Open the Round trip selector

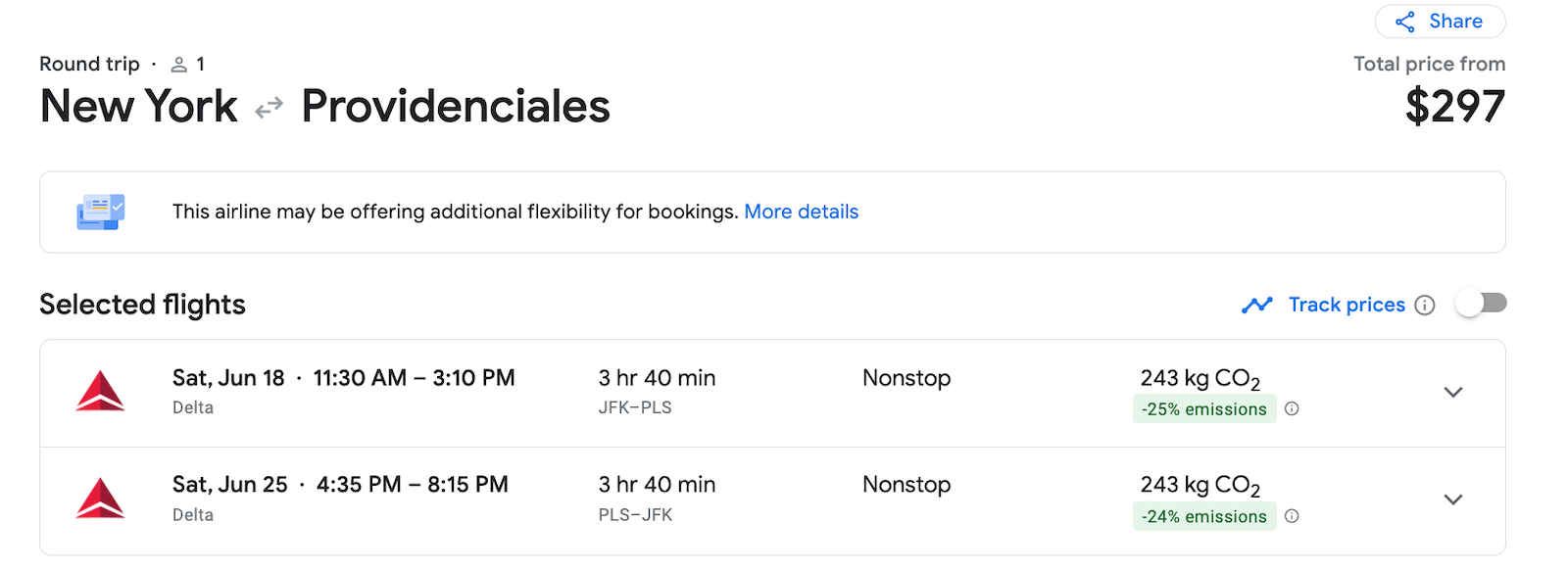[89, 63]
